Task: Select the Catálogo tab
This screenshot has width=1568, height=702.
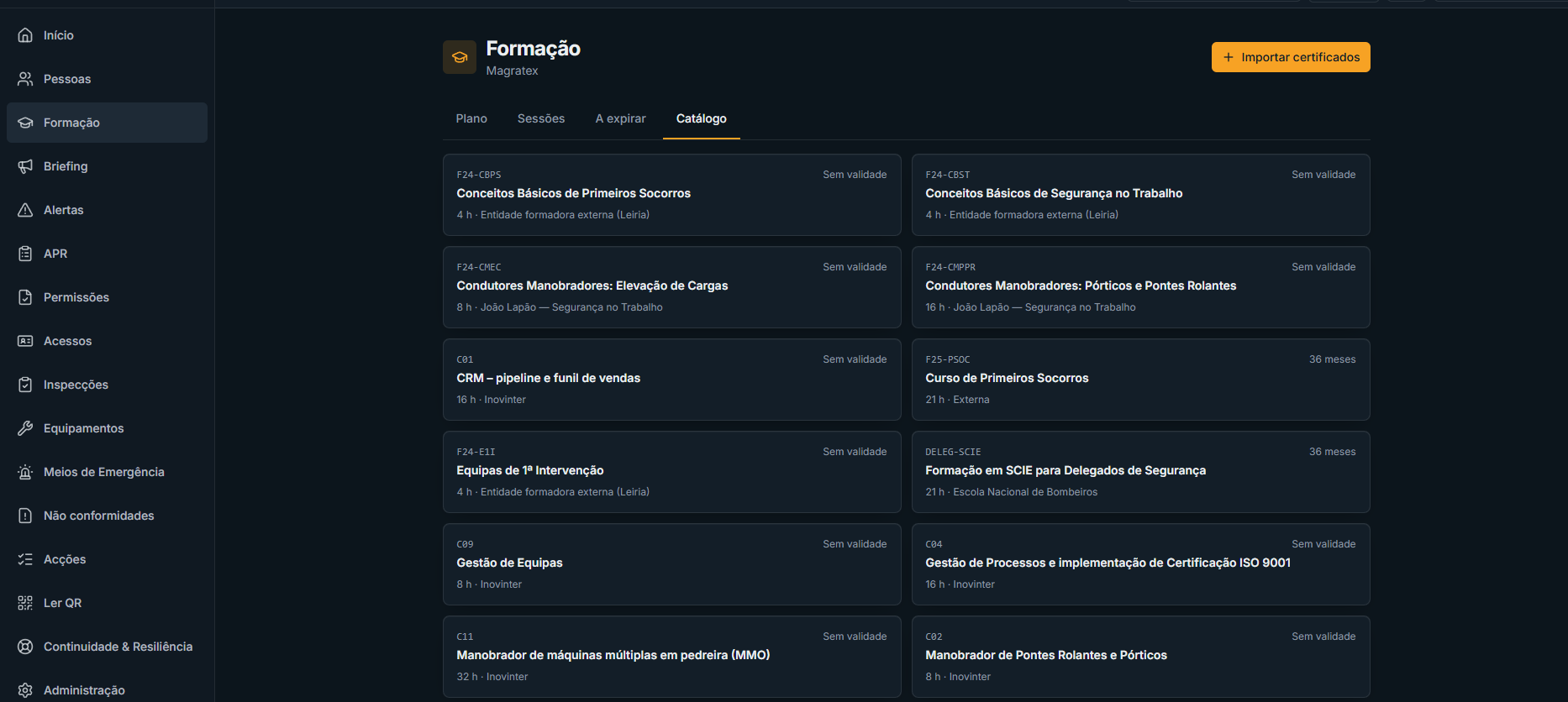Action: click(x=702, y=118)
